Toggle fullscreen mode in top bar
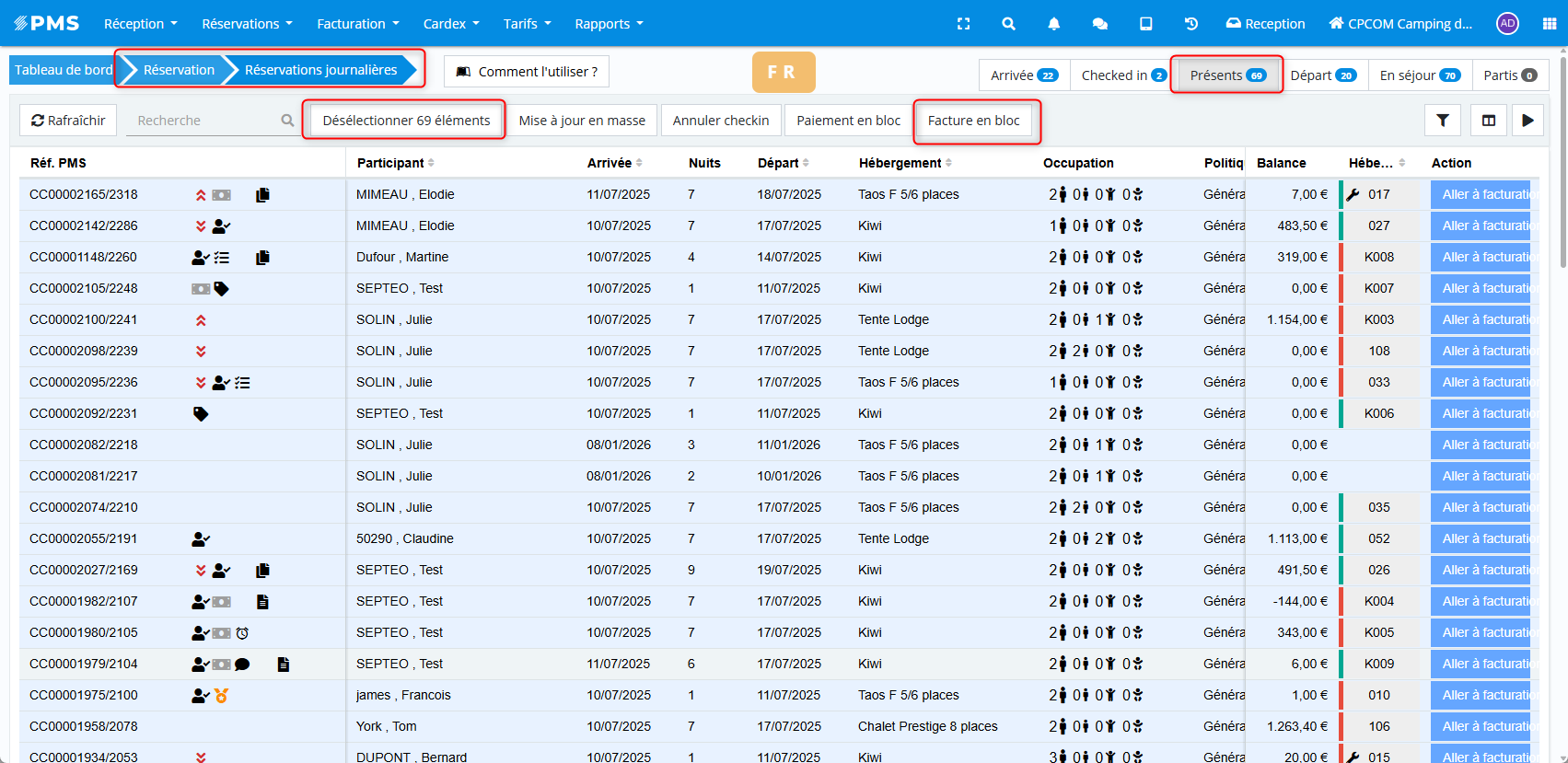 click(x=963, y=24)
